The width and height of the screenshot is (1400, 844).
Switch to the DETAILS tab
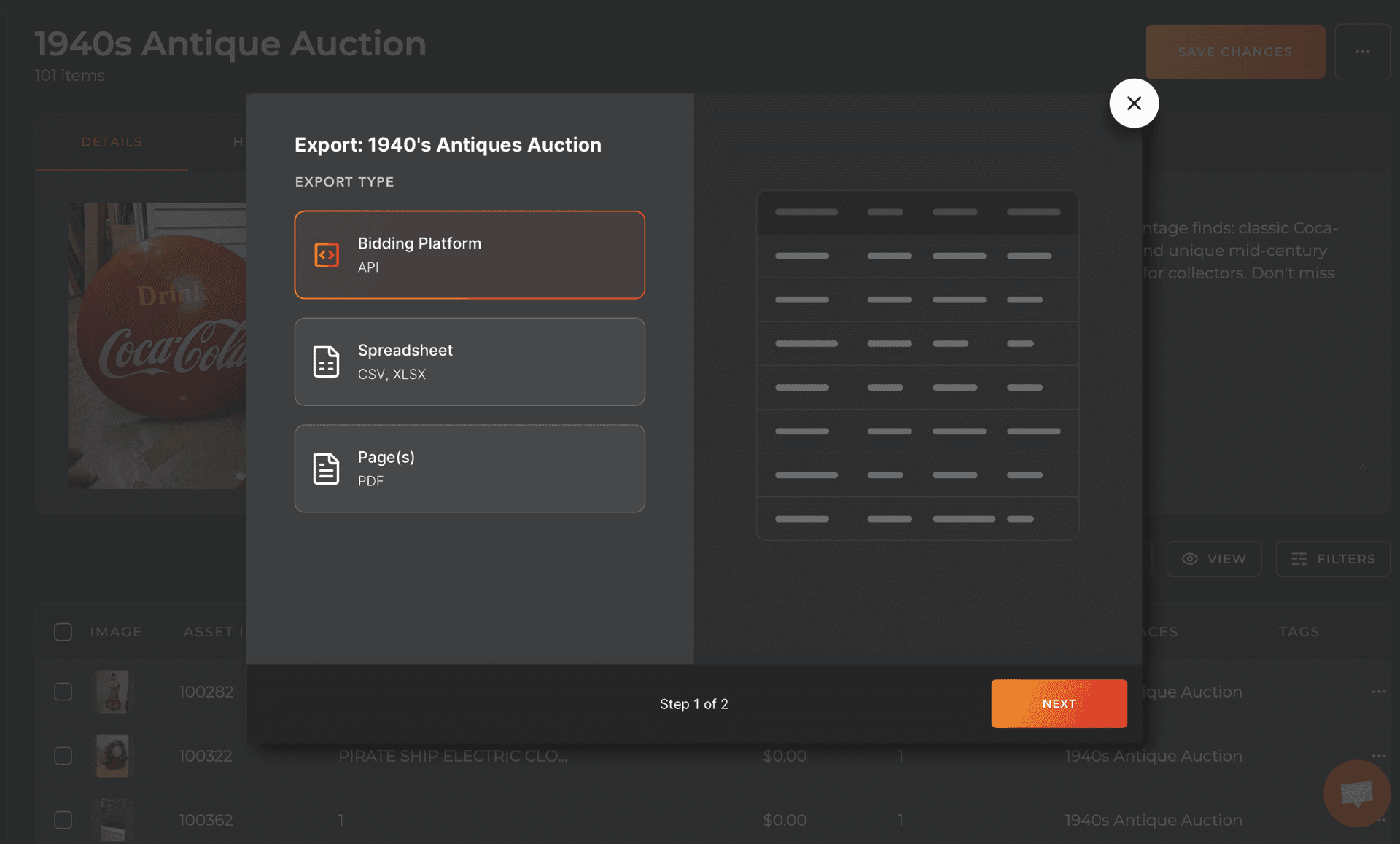112,141
